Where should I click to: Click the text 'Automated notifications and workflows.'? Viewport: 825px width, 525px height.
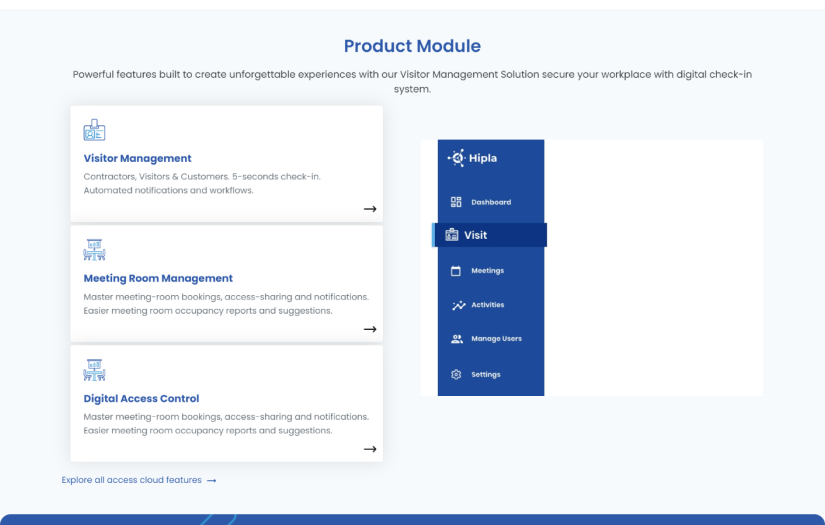click(168, 190)
